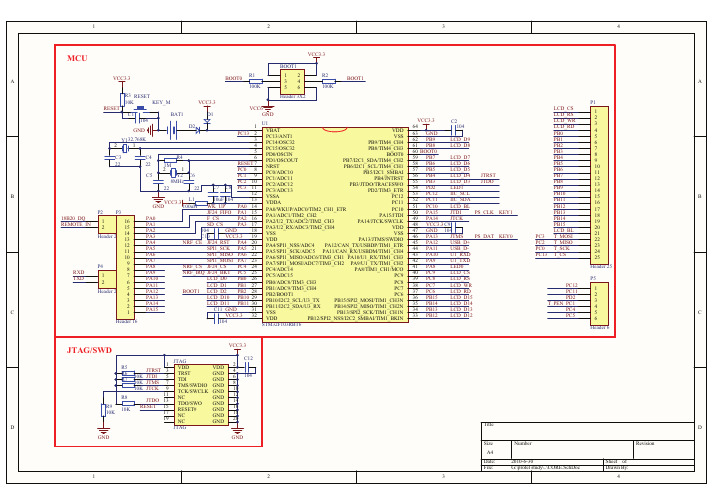
Task: Click the RESET push-button symbol KEY_M
Action: pyautogui.click(x=141, y=109)
